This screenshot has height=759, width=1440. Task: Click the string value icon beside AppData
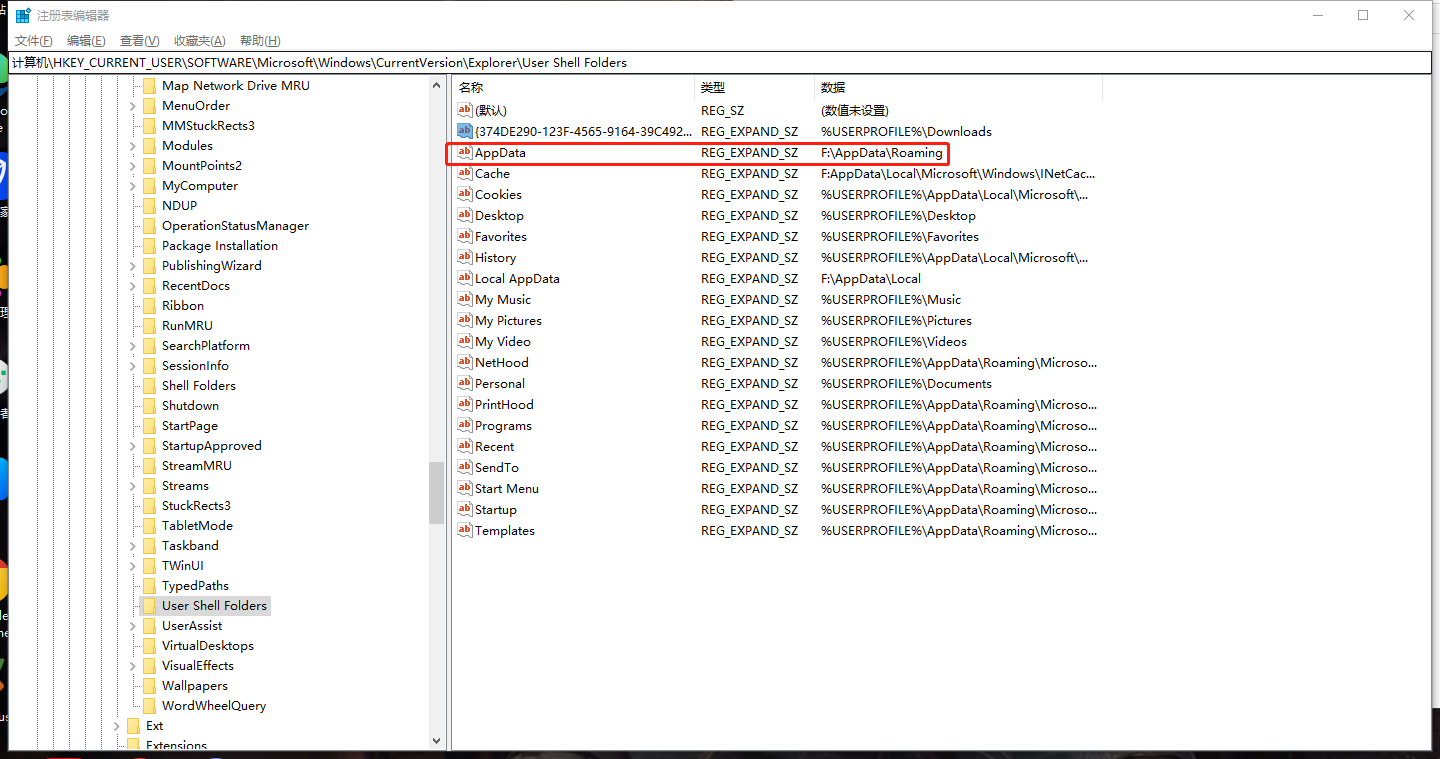click(x=464, y=153)
